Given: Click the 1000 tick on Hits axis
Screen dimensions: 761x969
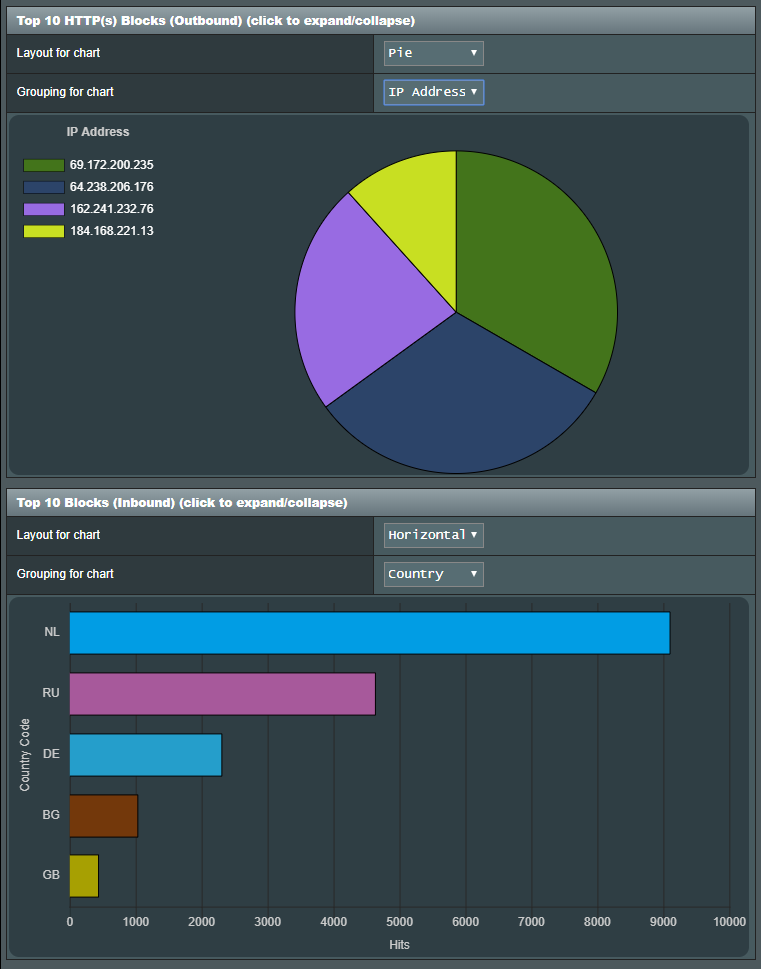Looking at the screenshot, I should pos(136,922).
